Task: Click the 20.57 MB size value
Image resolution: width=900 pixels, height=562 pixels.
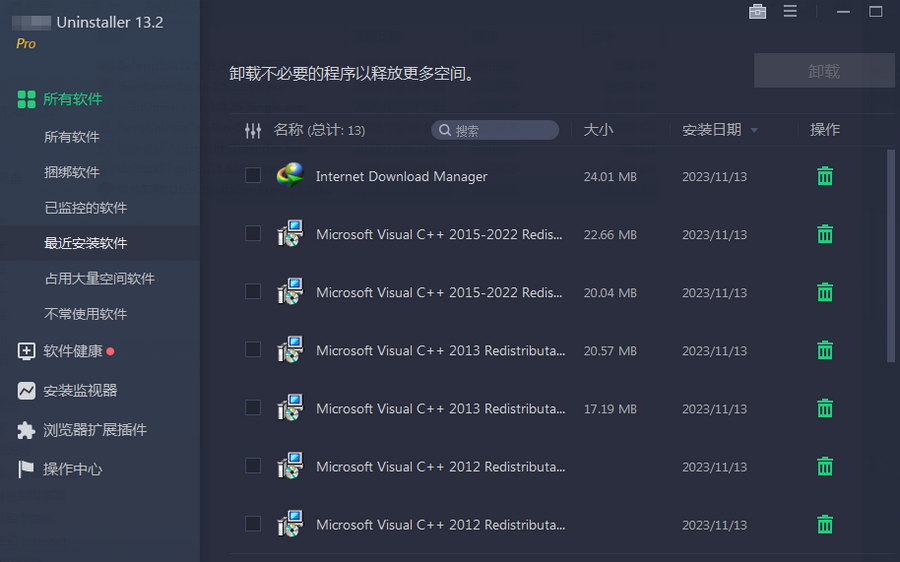Action: [610, 351]
